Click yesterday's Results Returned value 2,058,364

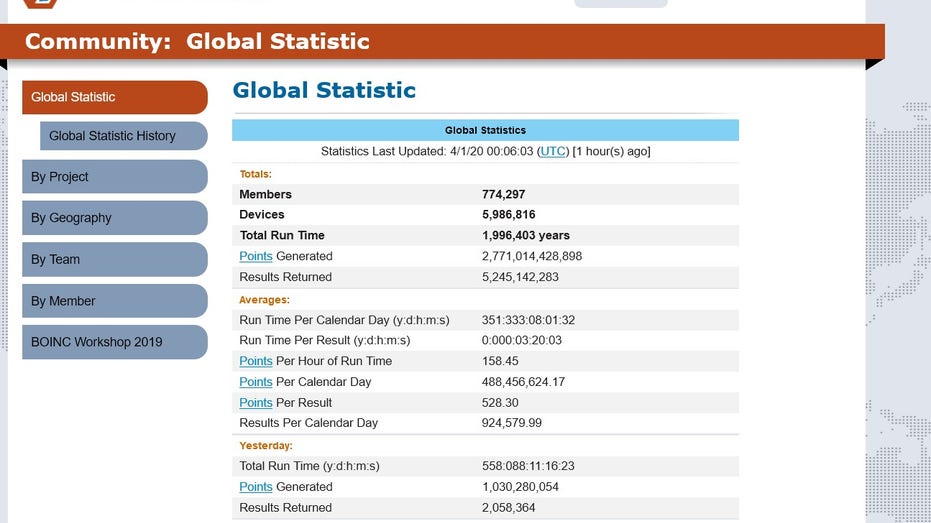point(508,508)
